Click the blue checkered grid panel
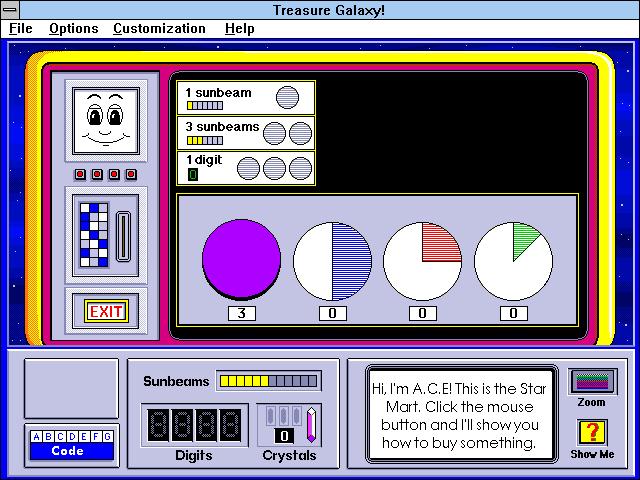 tap(94, 235)
